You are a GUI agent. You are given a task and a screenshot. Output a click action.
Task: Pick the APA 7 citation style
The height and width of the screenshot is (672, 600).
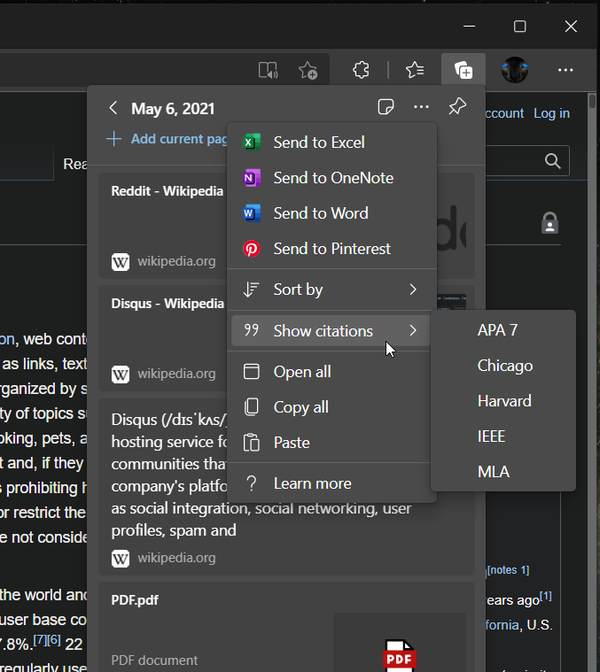tap(497, 330)
